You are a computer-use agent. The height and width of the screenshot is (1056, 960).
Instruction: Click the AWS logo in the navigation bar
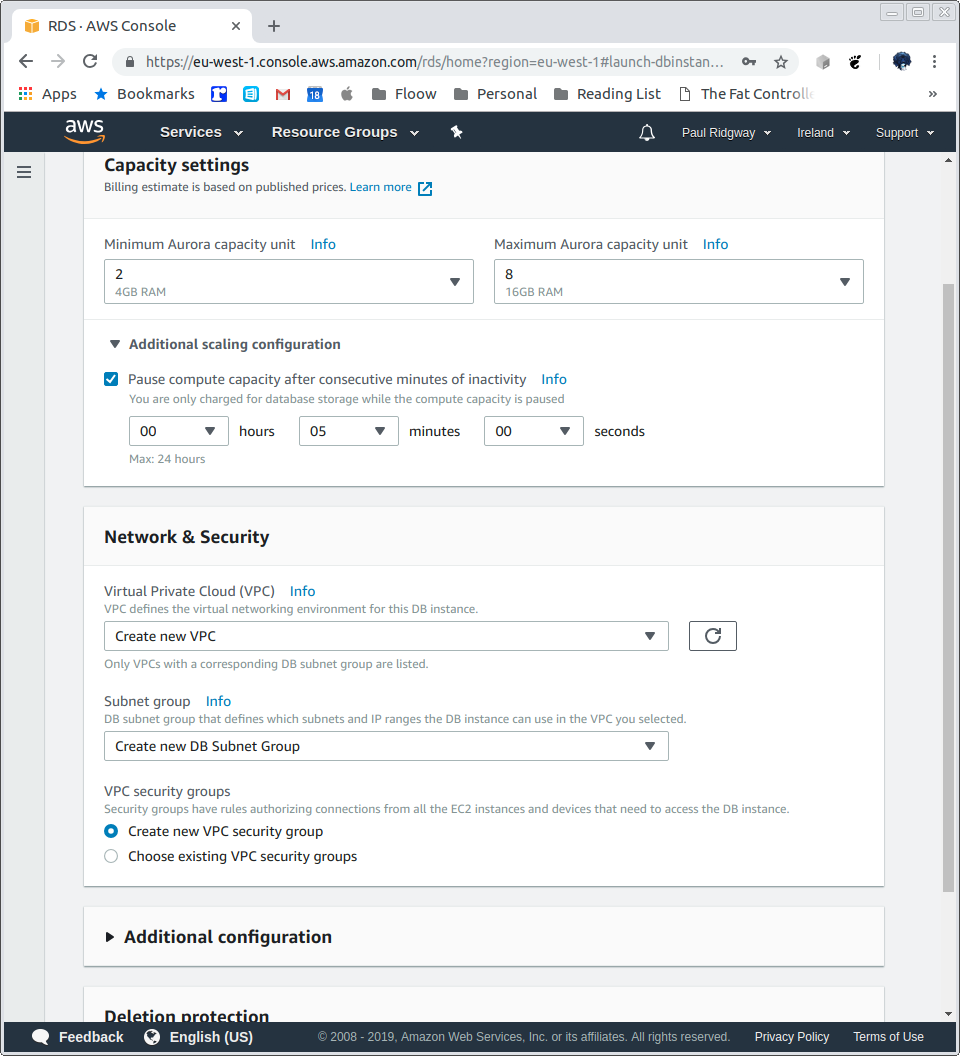[x=85, y=131]
